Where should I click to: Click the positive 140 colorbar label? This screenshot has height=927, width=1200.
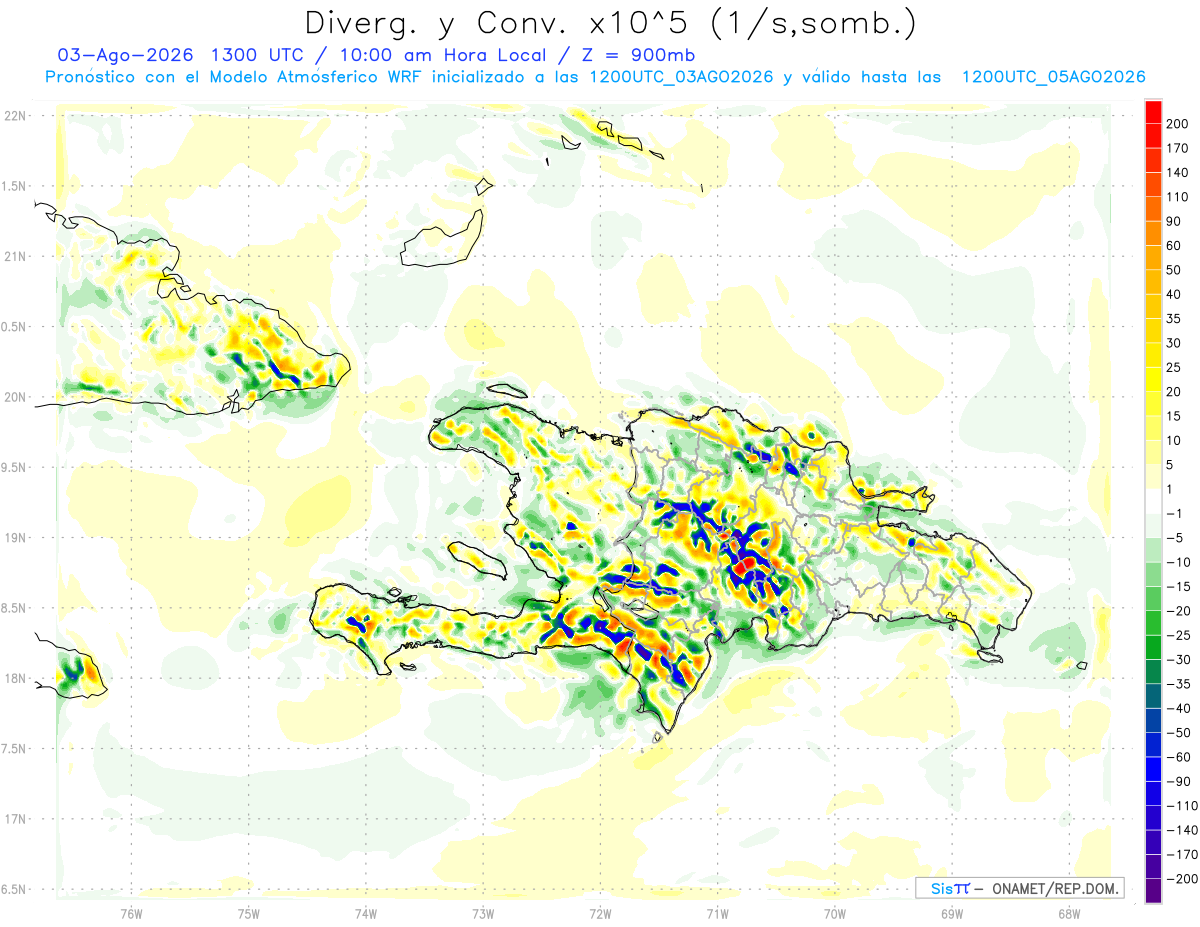(x=1179, y=173)
